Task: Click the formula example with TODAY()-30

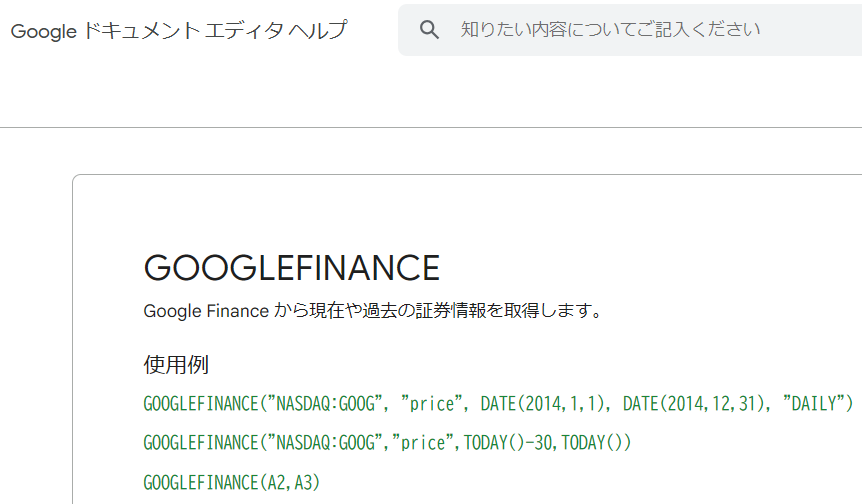Action: pyautogui.click(x=388, y=442)
